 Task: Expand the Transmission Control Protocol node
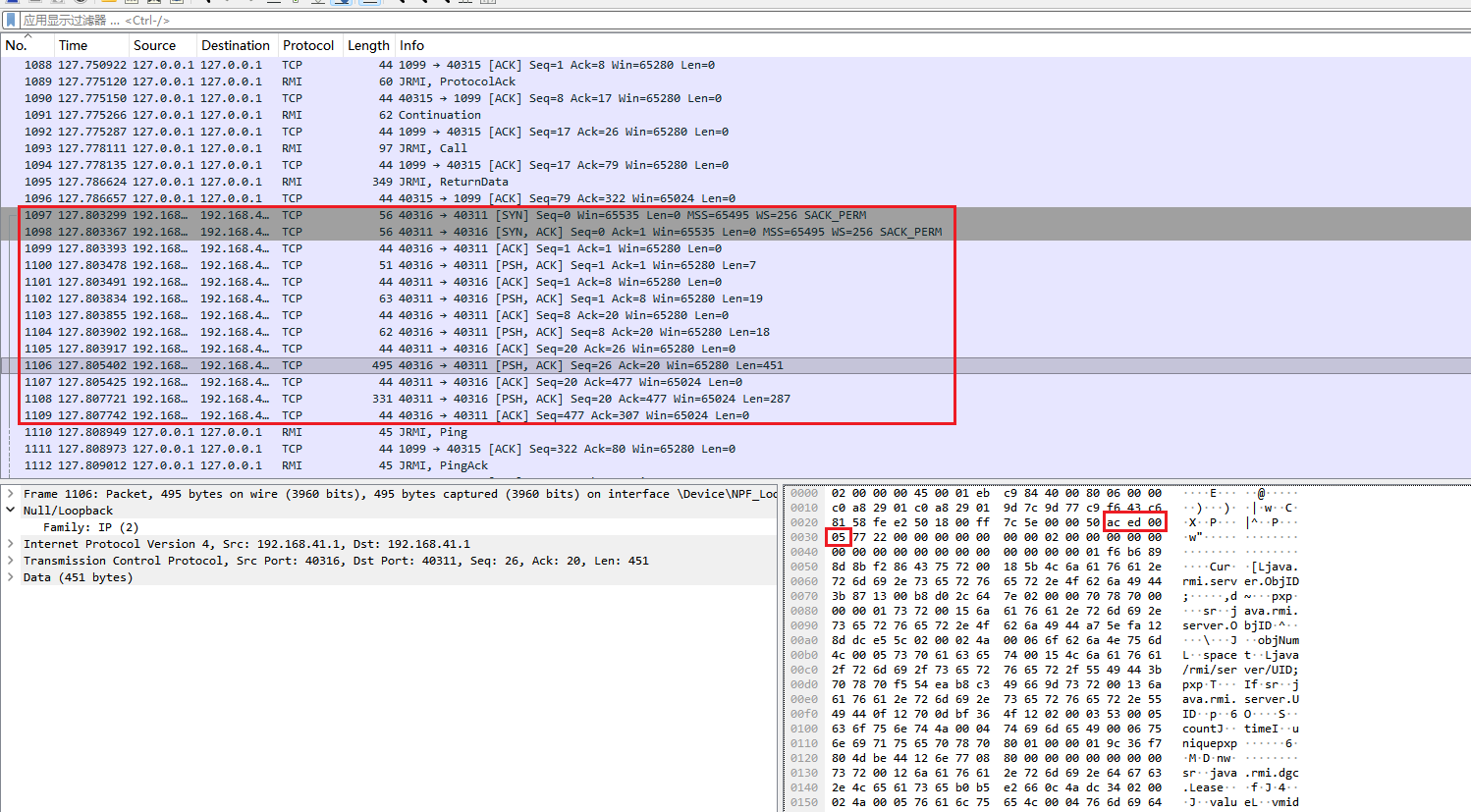point(11,561)
